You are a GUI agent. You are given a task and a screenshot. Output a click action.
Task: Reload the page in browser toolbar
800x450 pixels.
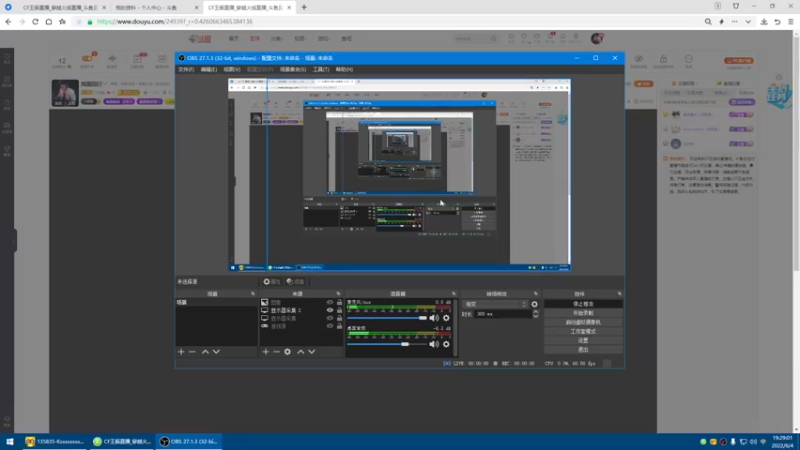(x=35, y=22)
